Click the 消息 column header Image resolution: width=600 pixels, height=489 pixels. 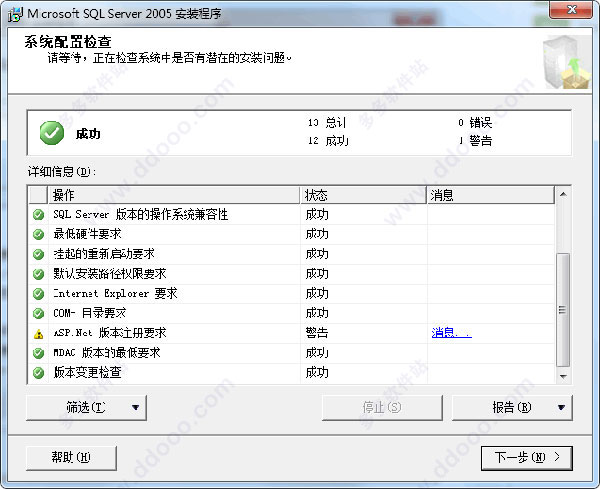click(x=491, y=195)
